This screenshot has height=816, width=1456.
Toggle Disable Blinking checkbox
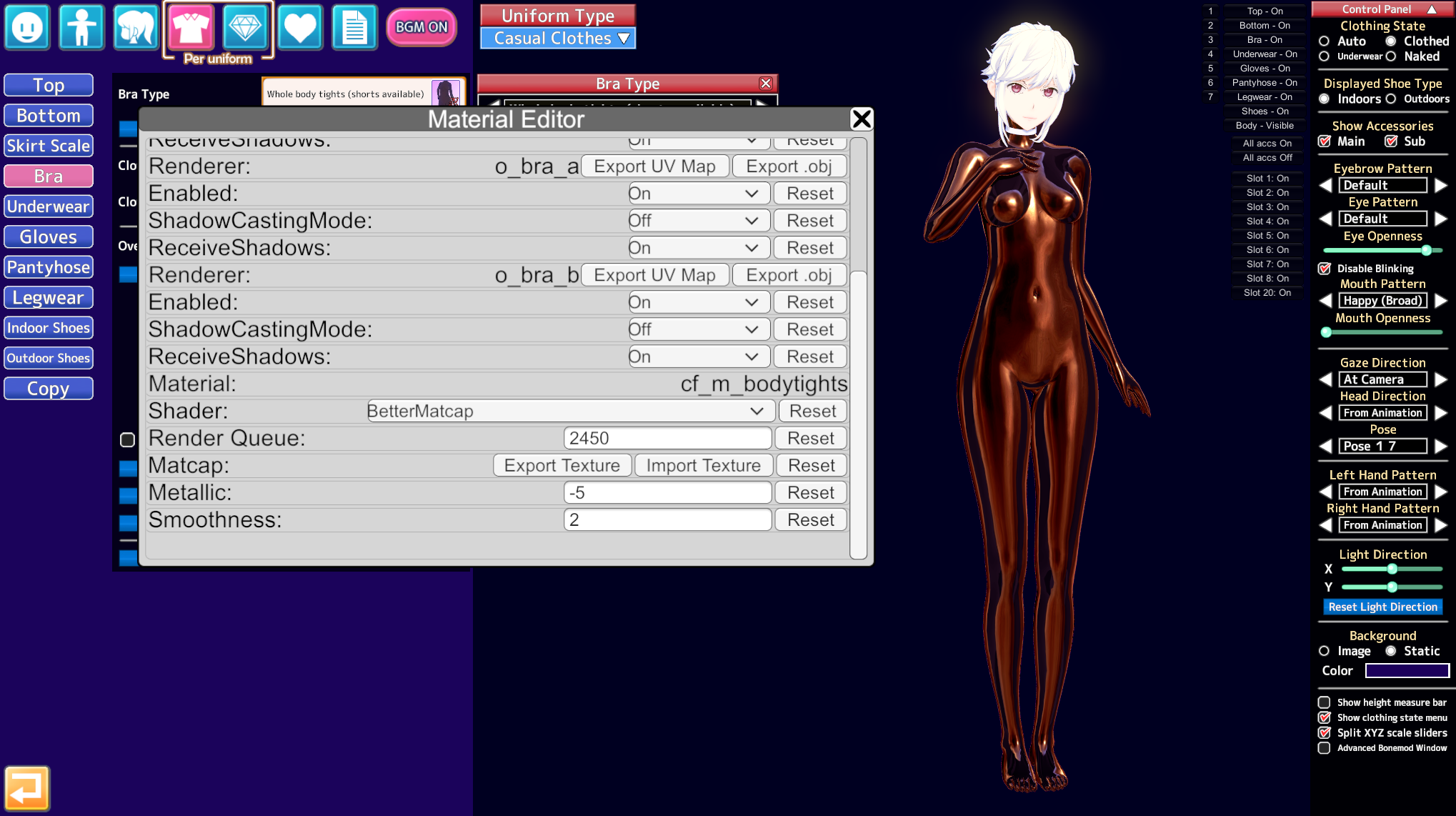click(1325, 269)
